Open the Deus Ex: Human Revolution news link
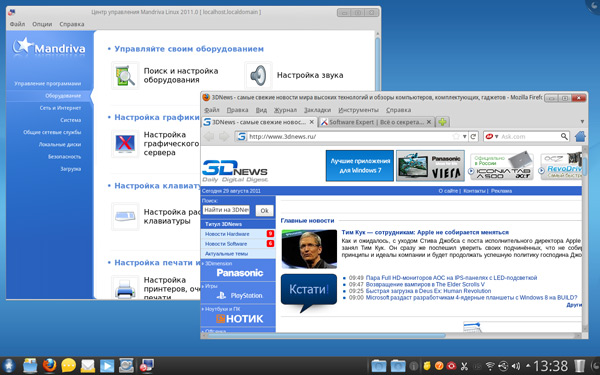This screenshot has width=600, height=375. pyautogui.click(x=428, y=291)
